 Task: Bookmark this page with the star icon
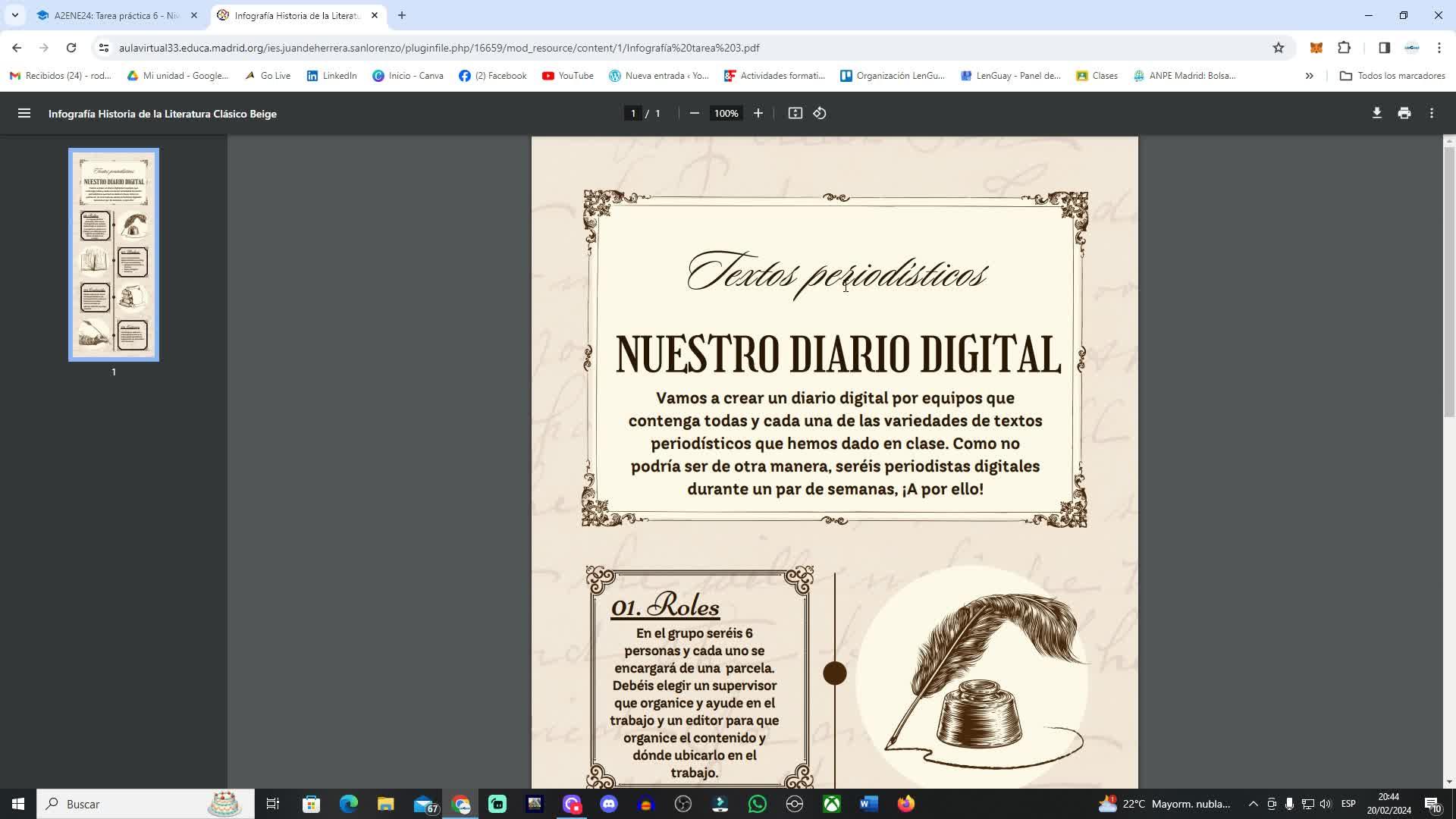pyautogui.click(x=1279, y=48)
